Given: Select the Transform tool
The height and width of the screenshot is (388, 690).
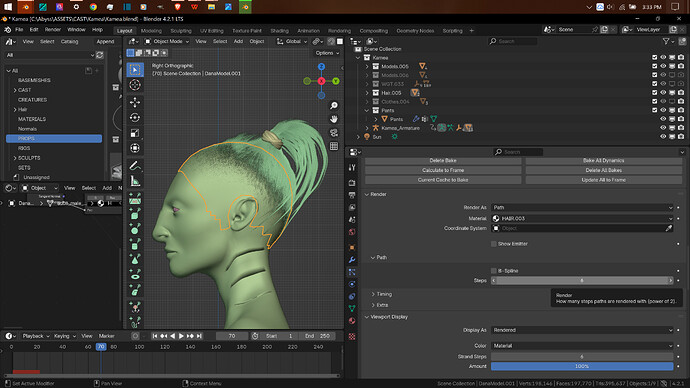Looking at the screenshot, I should point(135,148).
